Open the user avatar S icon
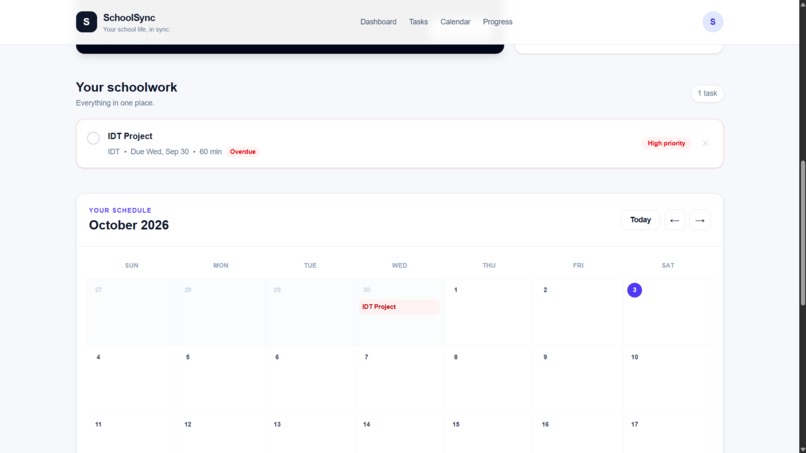 coord(712,22)
